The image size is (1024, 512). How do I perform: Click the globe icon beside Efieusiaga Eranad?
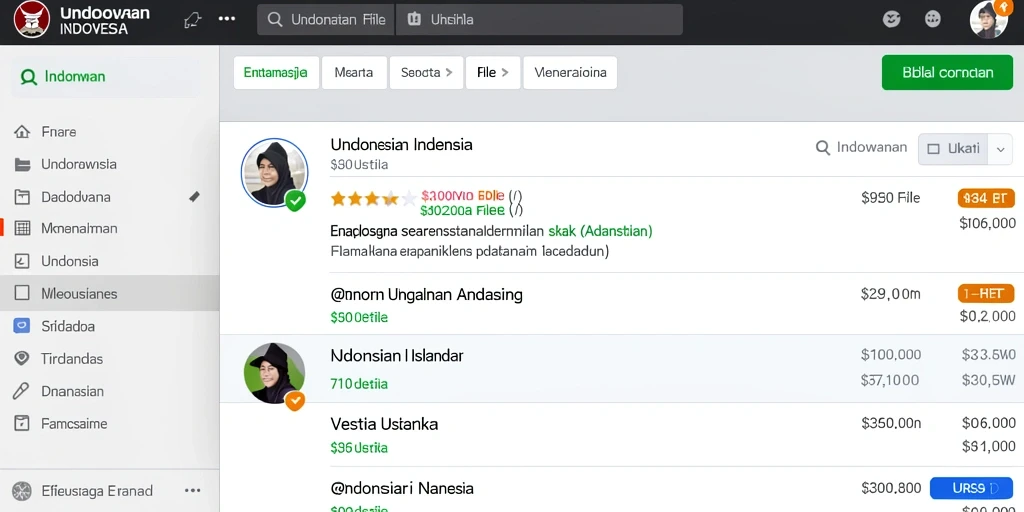tap(22, 491)
